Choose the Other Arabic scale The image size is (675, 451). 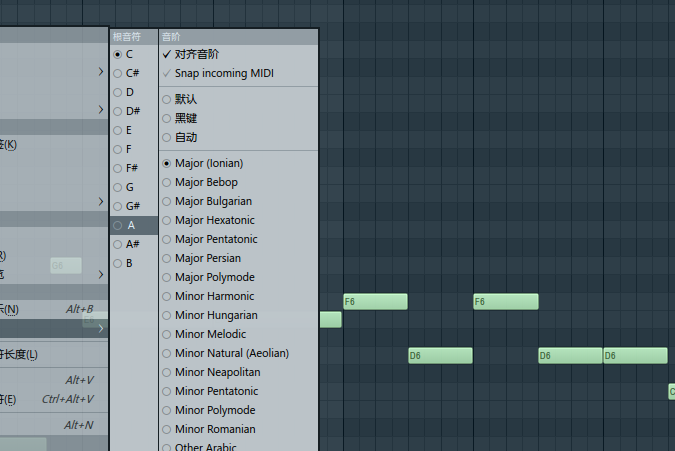pyautogui.click(x=238, y=446)
